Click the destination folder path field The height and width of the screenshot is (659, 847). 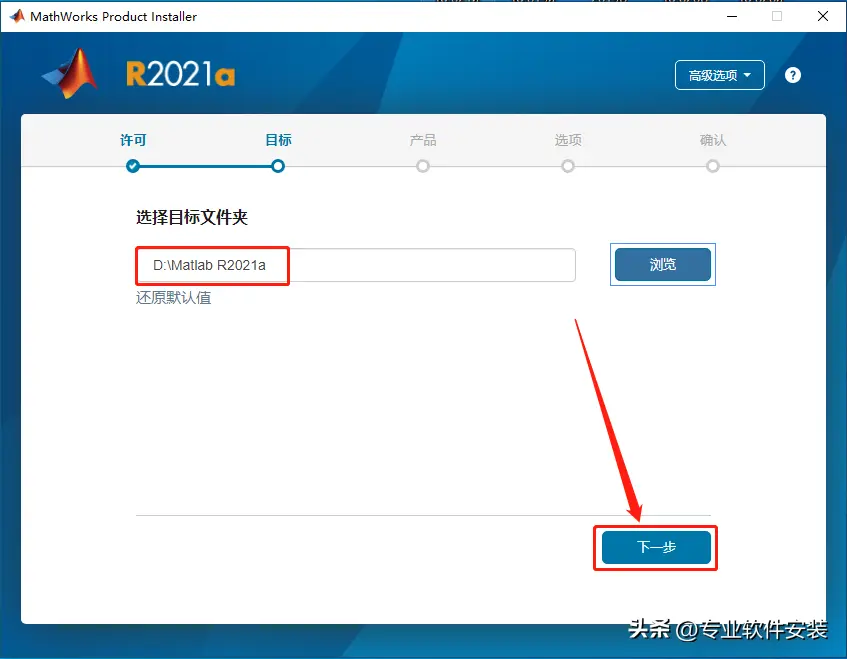pyautogui.click(x=355, y=265)
